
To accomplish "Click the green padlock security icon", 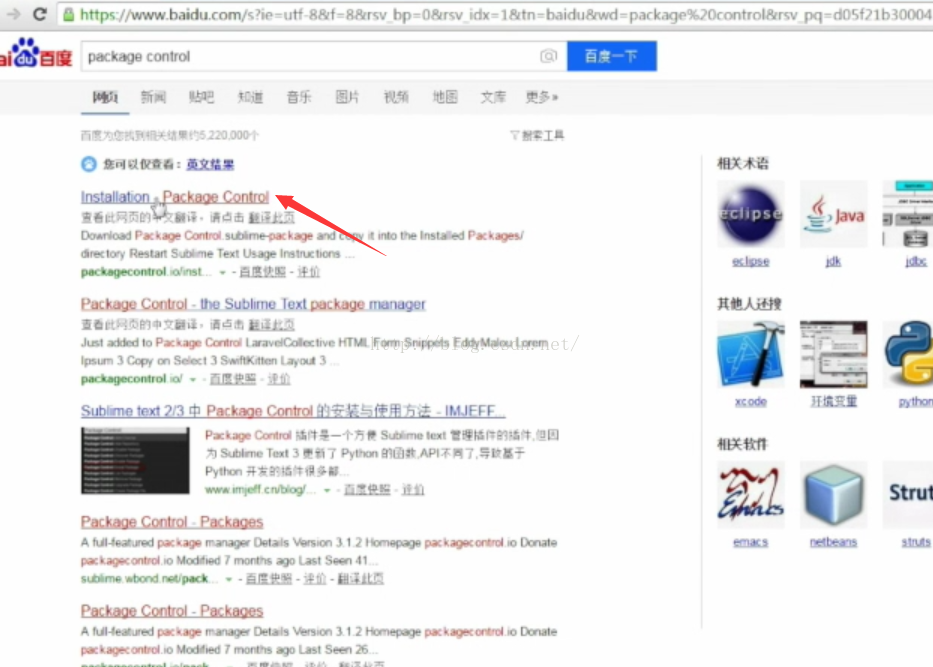I will point(68,14).
